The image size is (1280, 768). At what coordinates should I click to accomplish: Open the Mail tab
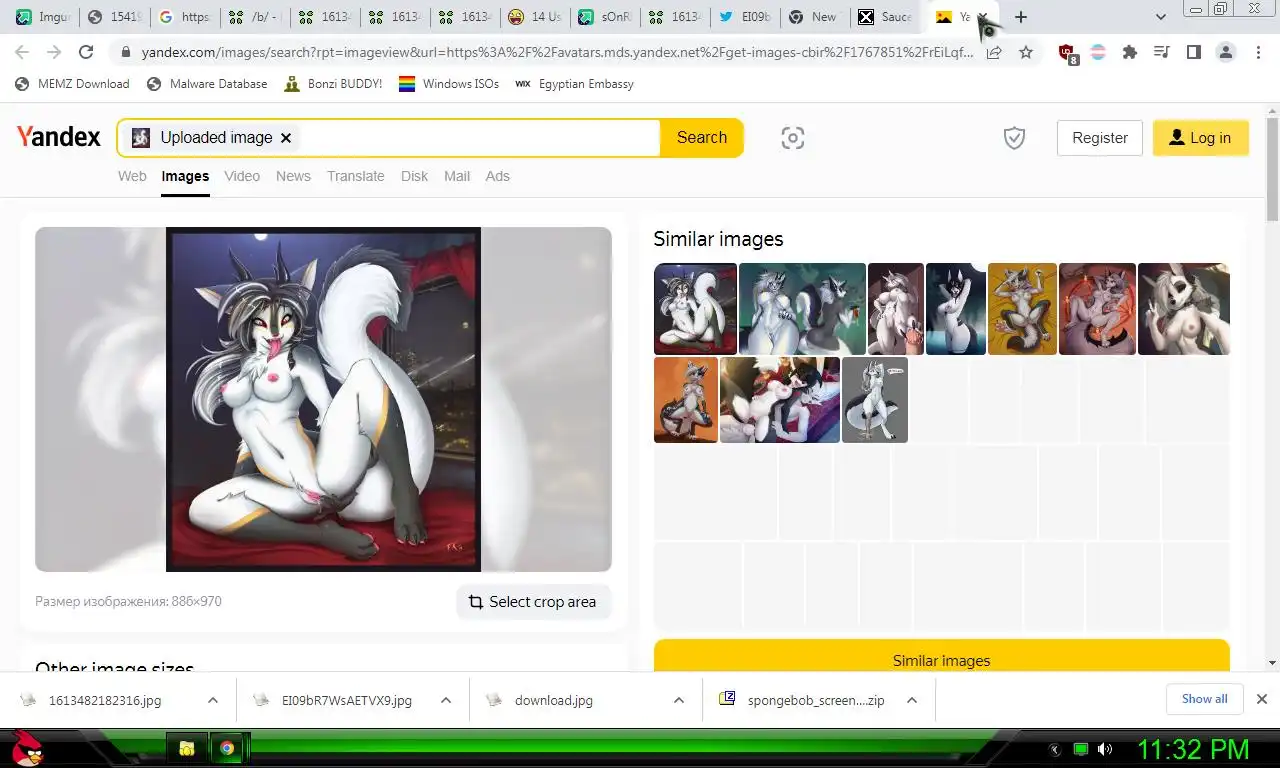[x=457, y=176]
